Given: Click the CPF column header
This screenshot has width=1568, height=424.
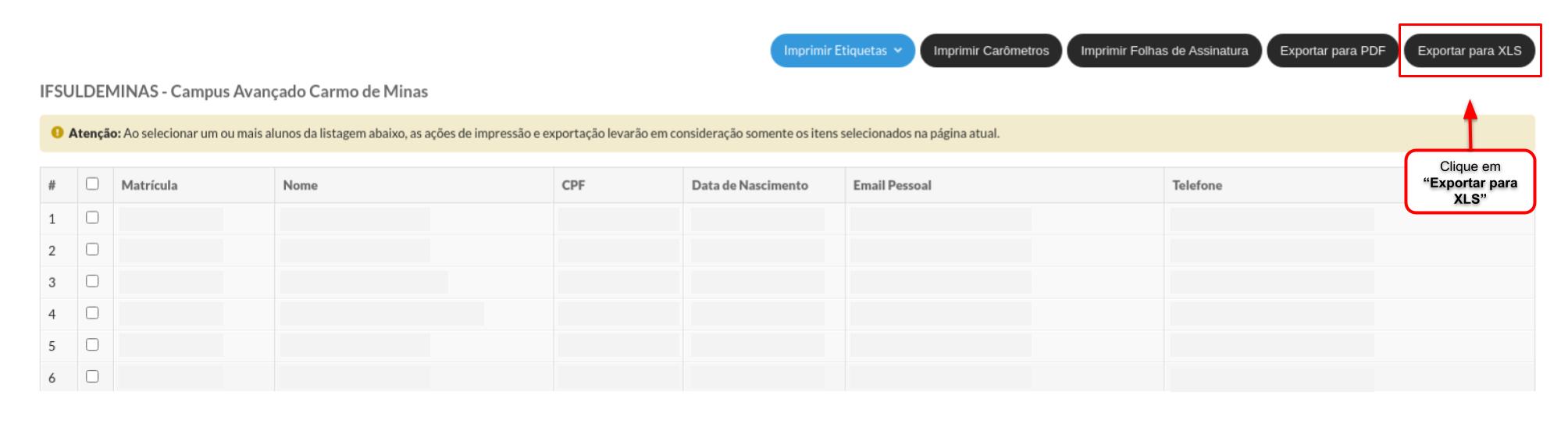Looking at the screenshot, I should (573, 186).
